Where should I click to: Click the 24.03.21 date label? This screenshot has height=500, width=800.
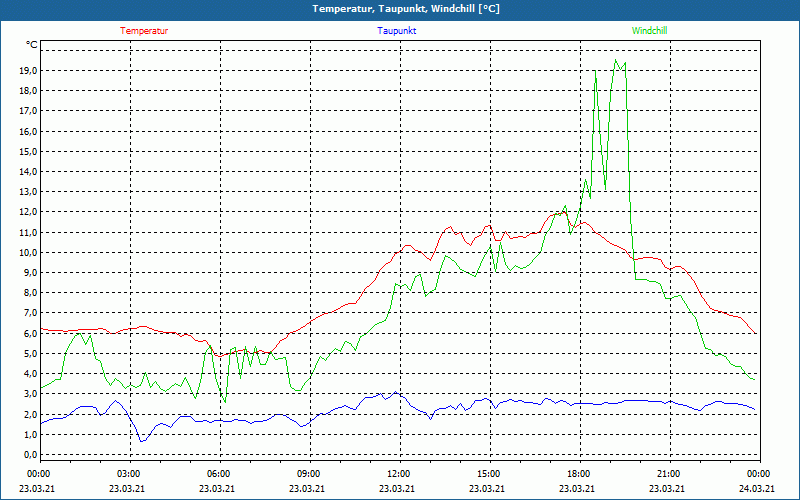757,488
